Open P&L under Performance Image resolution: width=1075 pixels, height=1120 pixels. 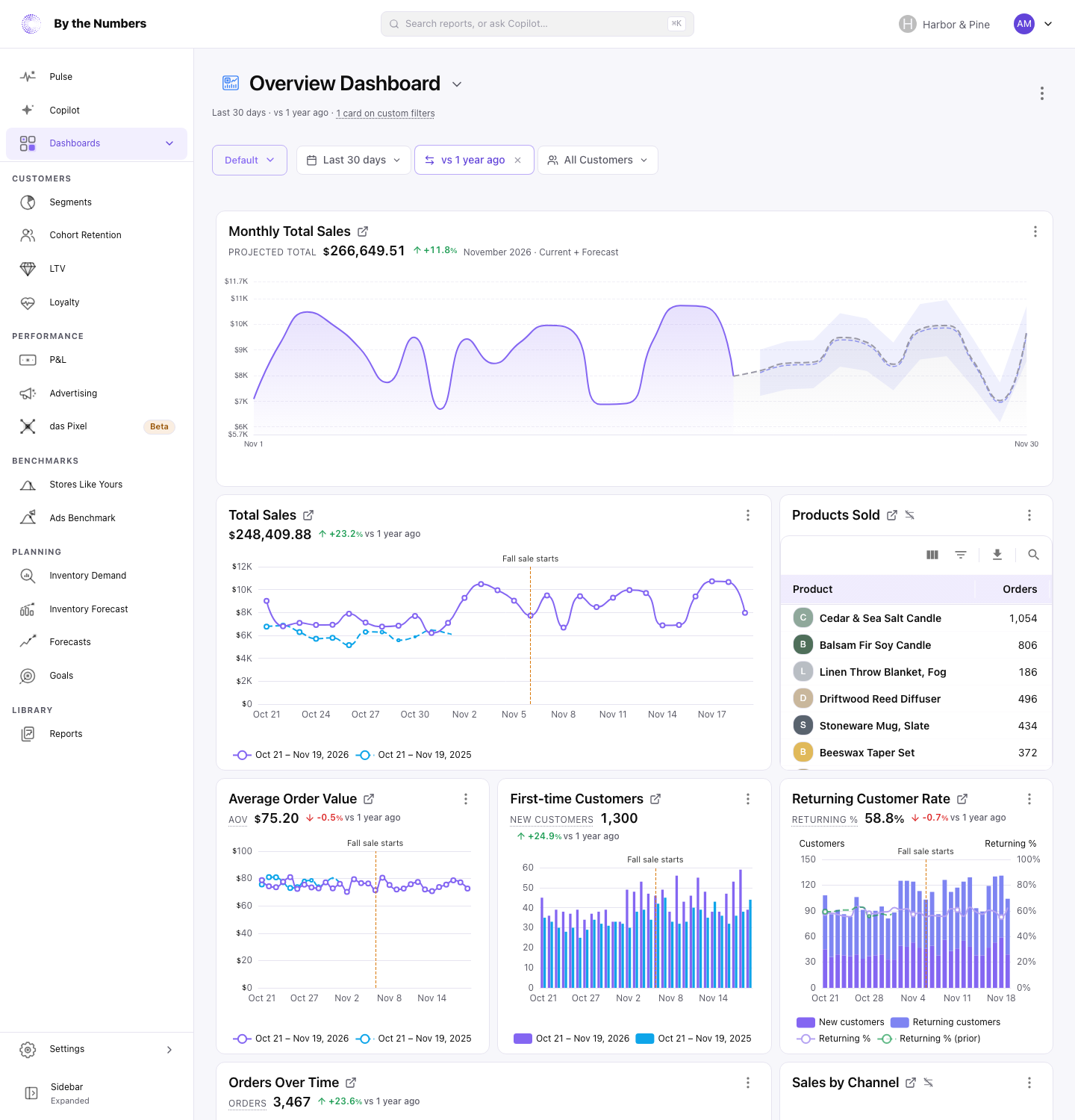(x=97, y=360)
